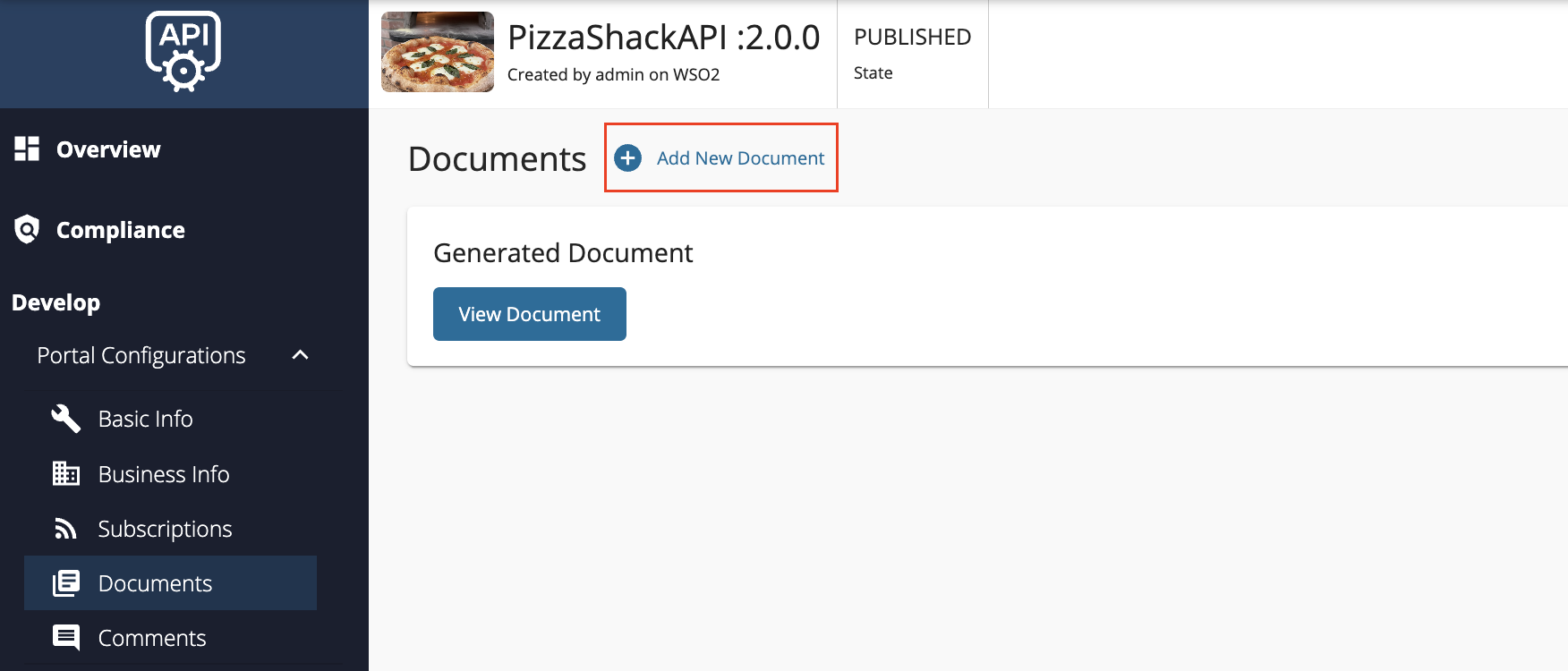Click the Comments speech bubble icon

(66, 638)
